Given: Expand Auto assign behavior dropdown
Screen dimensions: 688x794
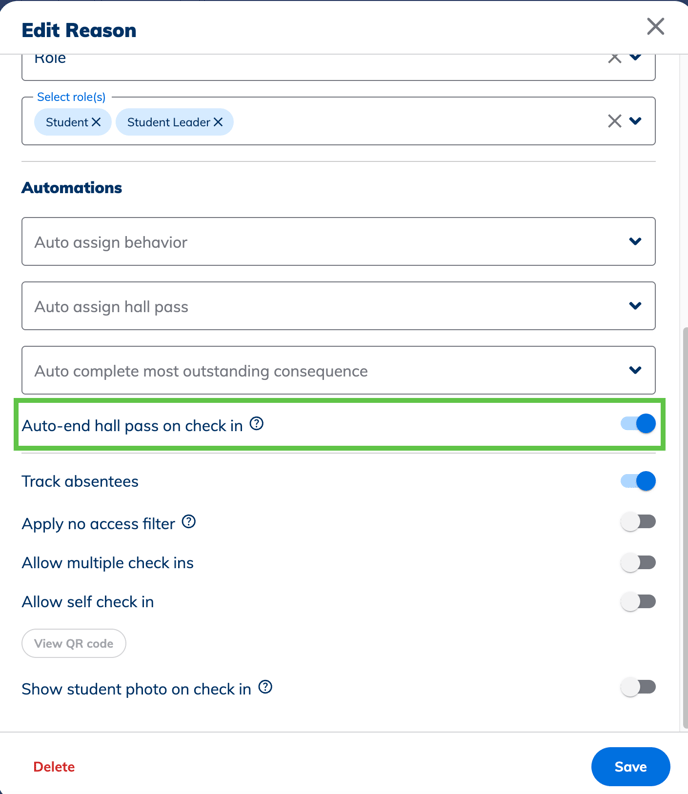Looking at the screenshot, I should 338,242.
